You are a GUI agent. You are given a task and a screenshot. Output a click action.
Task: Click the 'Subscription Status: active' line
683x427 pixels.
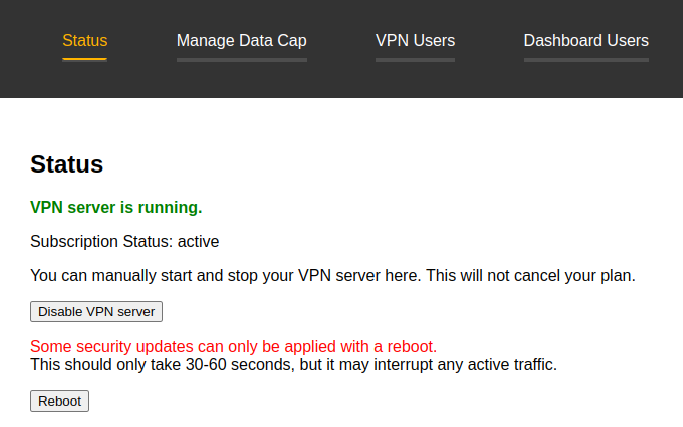click(x=125, y=241)
